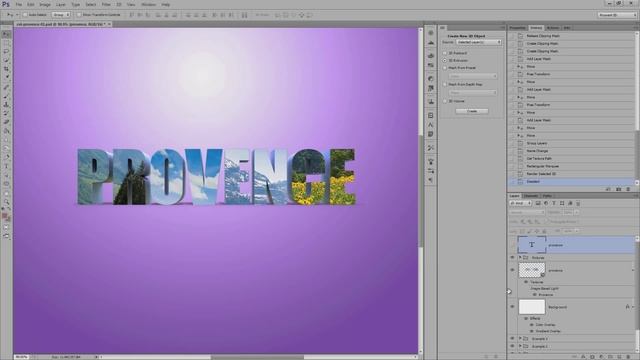Open the File menu
The image size is (640, 360).
(18, 4)
